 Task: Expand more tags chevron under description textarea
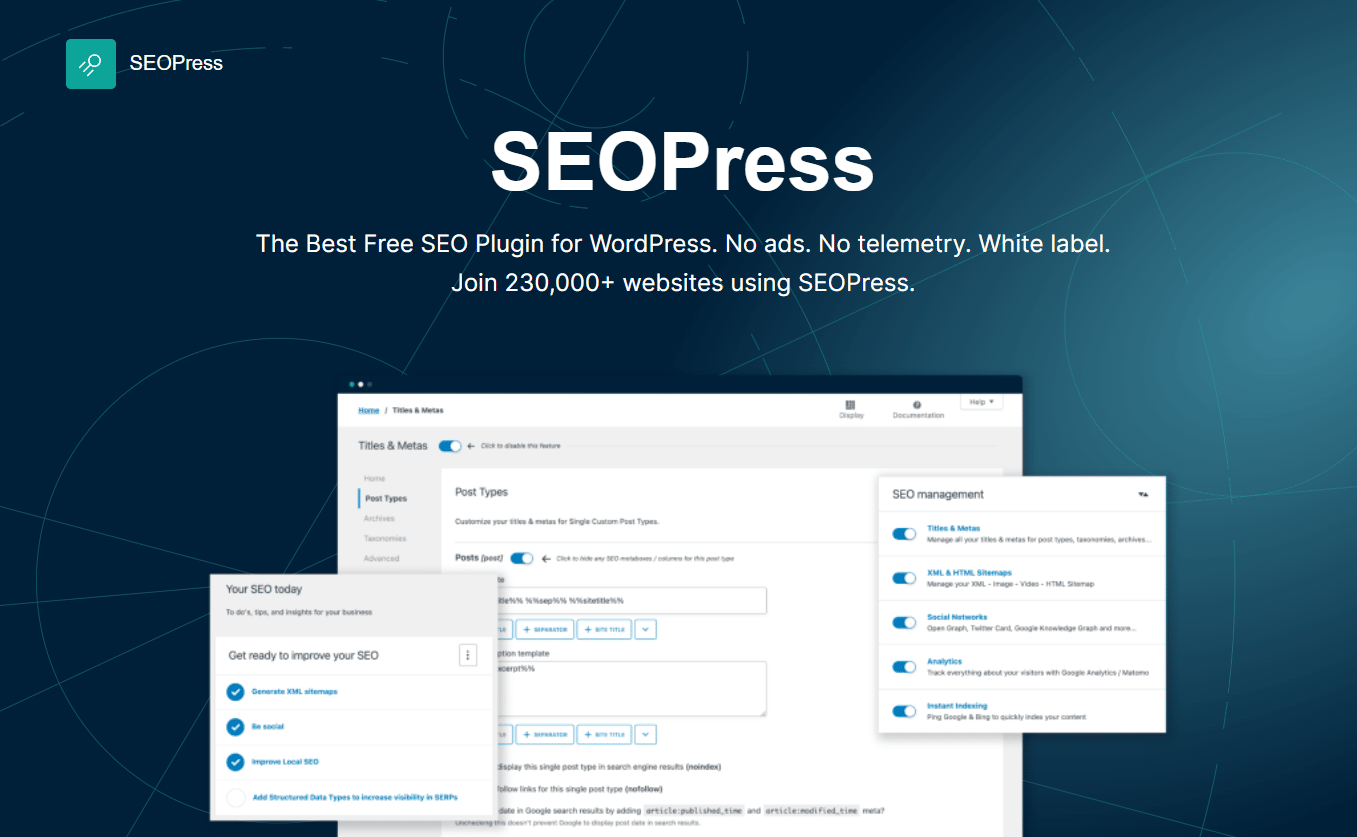646,735
